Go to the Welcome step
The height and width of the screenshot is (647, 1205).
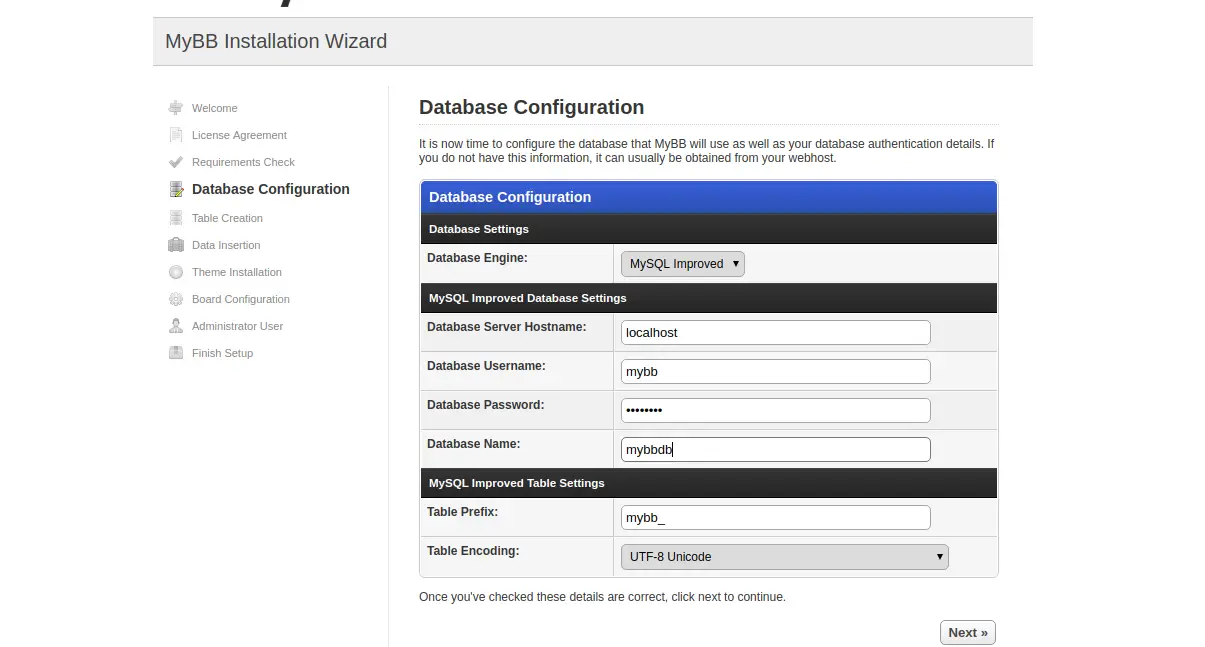215,108
